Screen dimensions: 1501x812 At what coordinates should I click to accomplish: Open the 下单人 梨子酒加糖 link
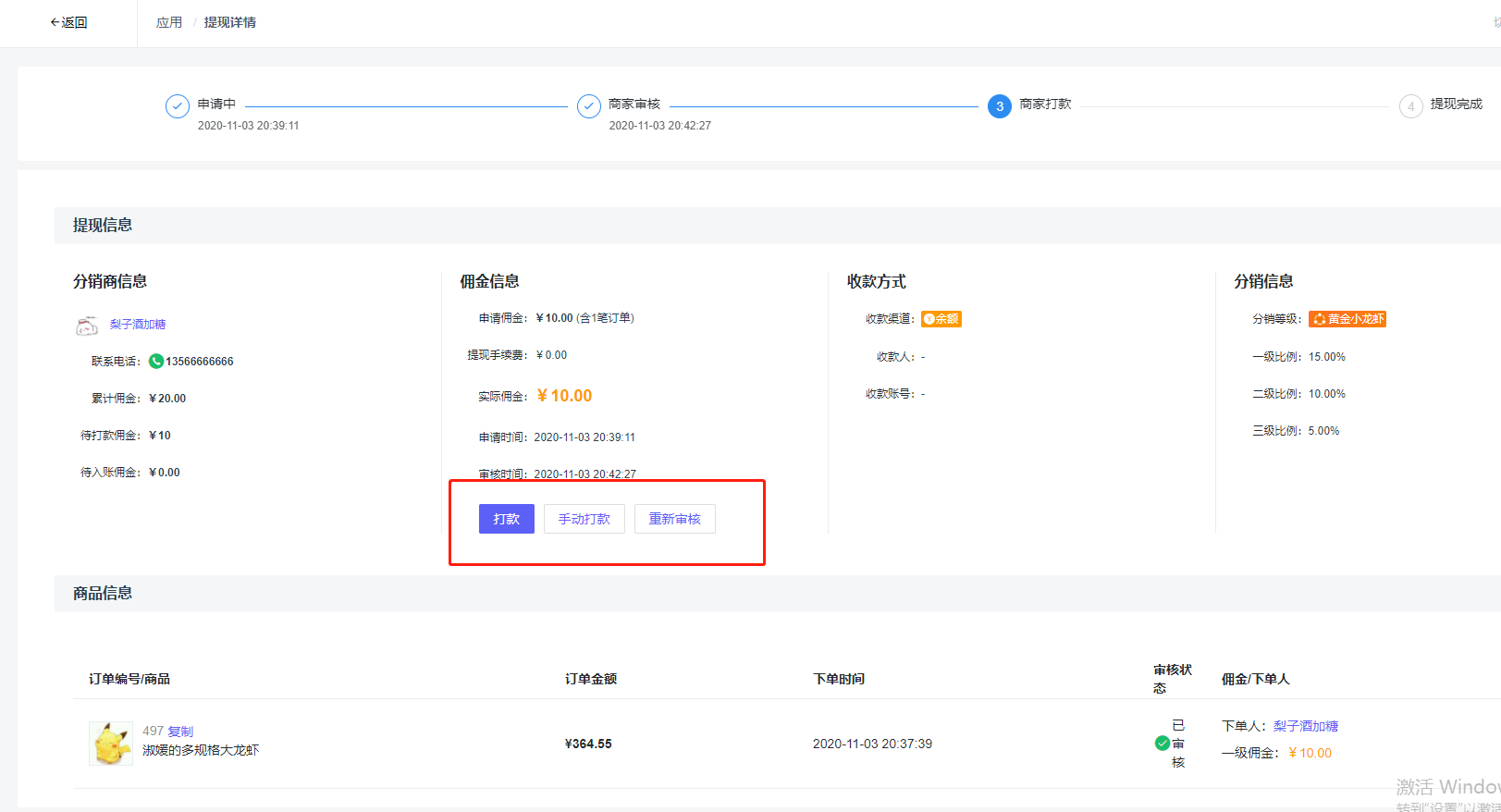tap(1305, 726)
